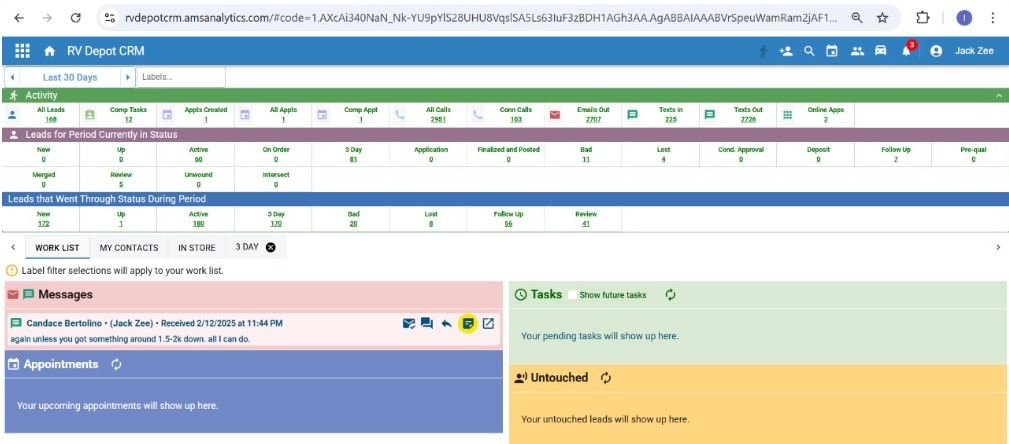The image size is (1009, 444).
Task: Close the 3 DAY tab
Action: (x=270, y=247)
